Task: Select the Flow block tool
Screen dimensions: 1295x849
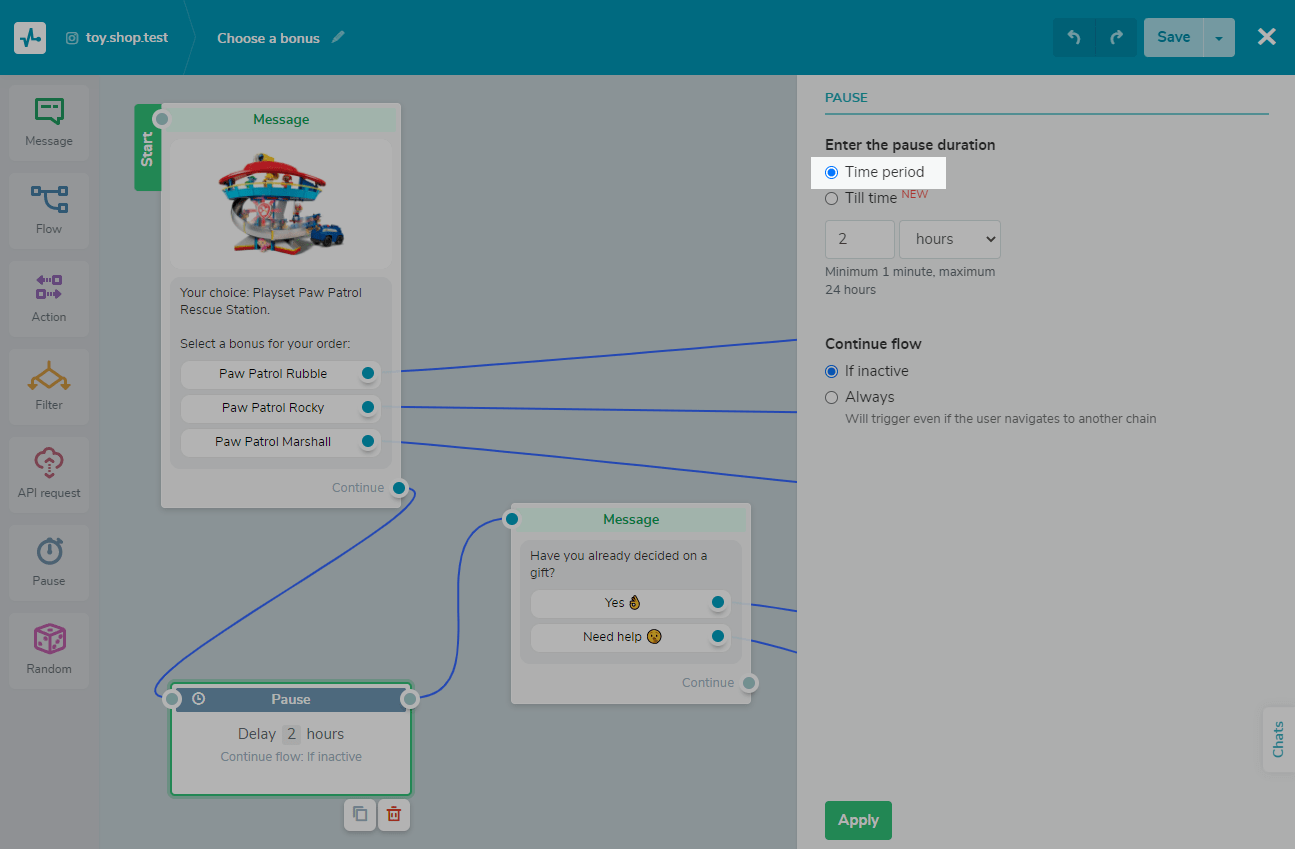Action: click(x=49, y=211)
